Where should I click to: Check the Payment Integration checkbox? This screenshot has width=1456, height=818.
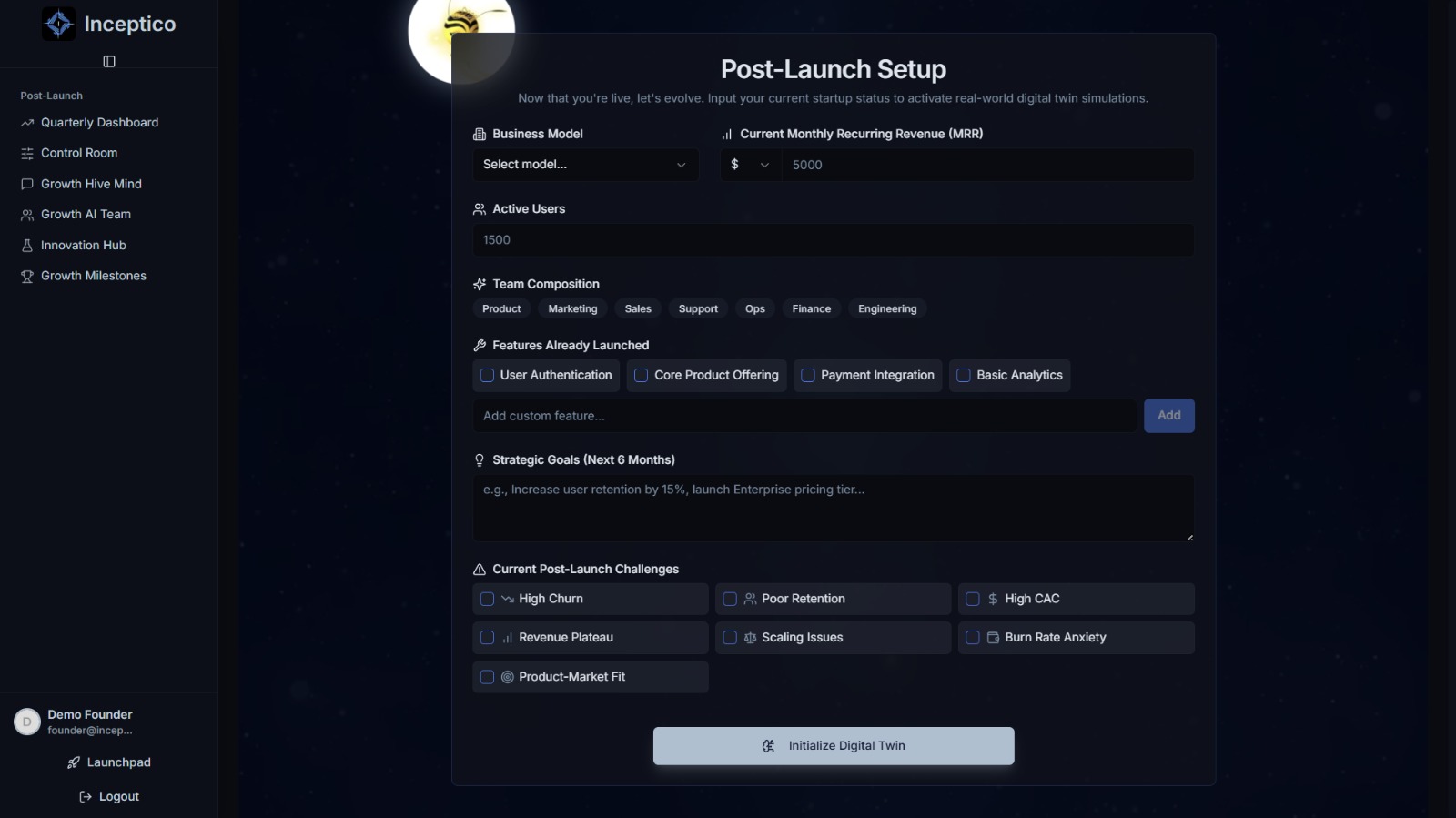(808, 375)
